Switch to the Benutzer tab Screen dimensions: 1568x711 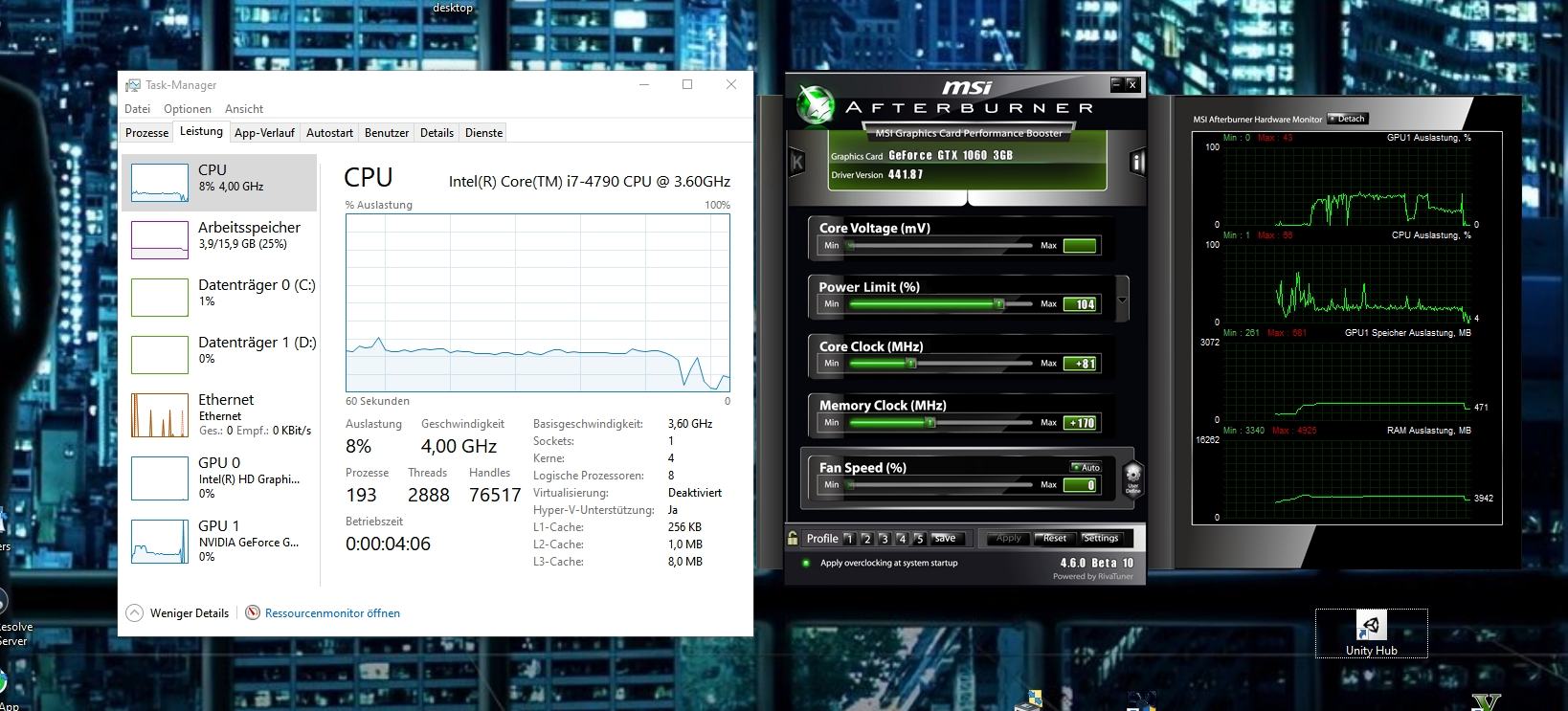point(387,133)
